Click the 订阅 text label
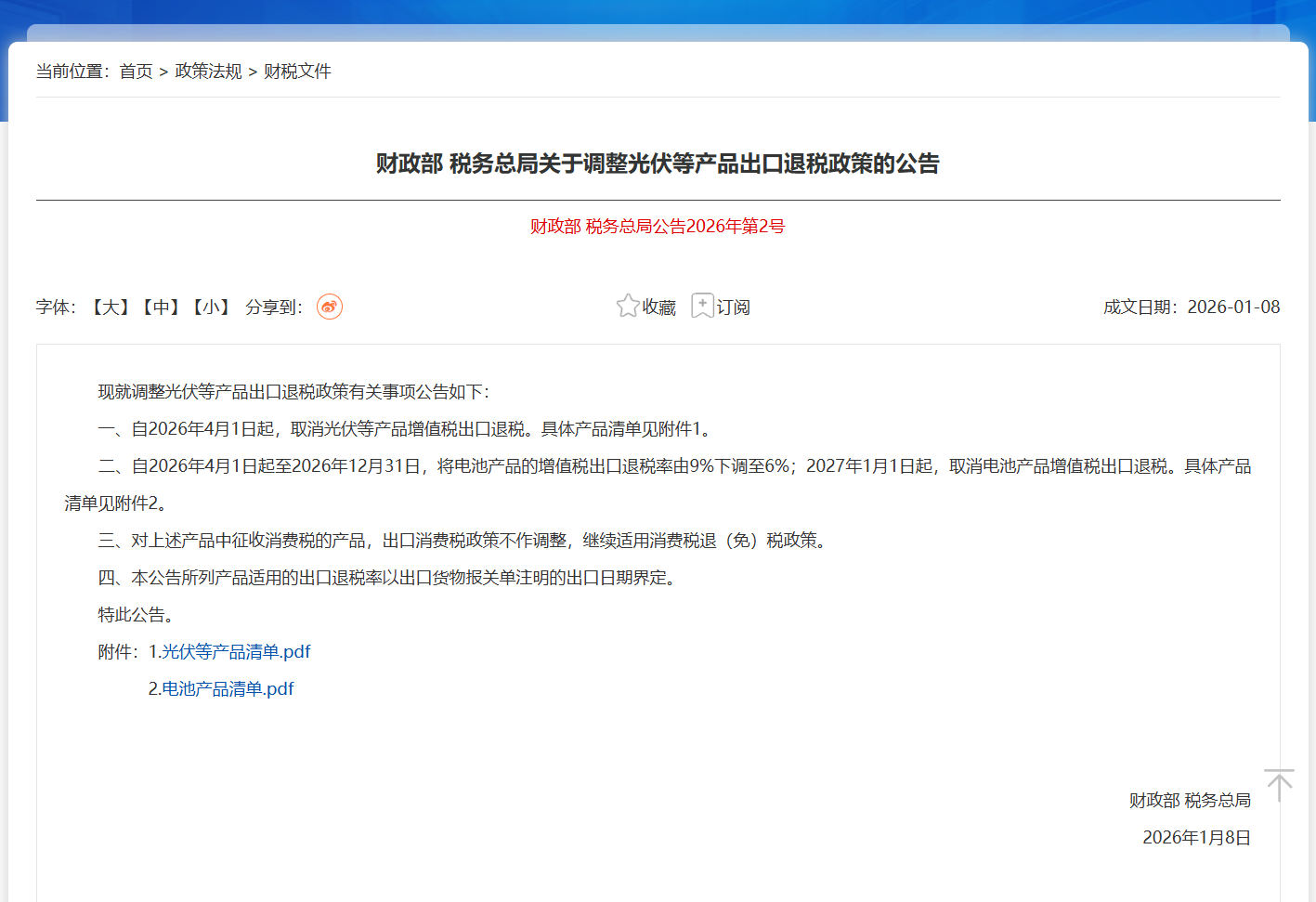The width and height of the screenshot is (1316, 902). [x=734, y=307]
